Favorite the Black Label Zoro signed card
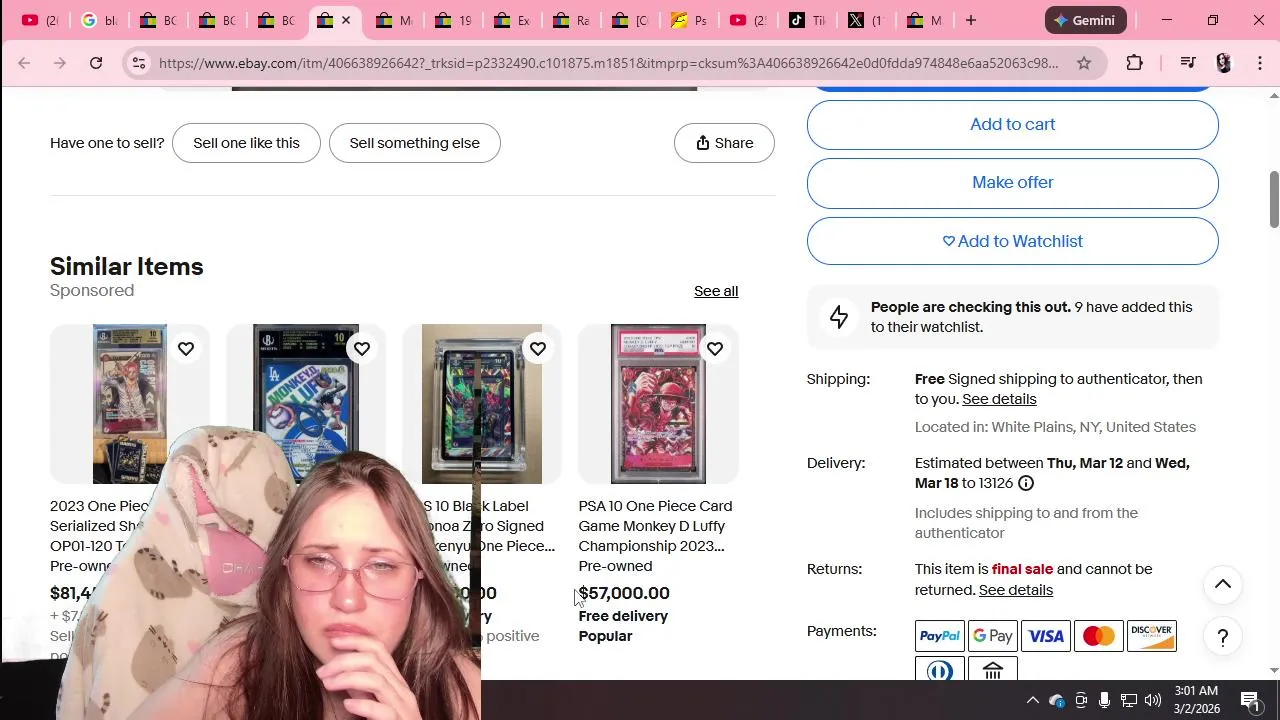This screenshot has width=1280, height=720. [x=538, y=349]
